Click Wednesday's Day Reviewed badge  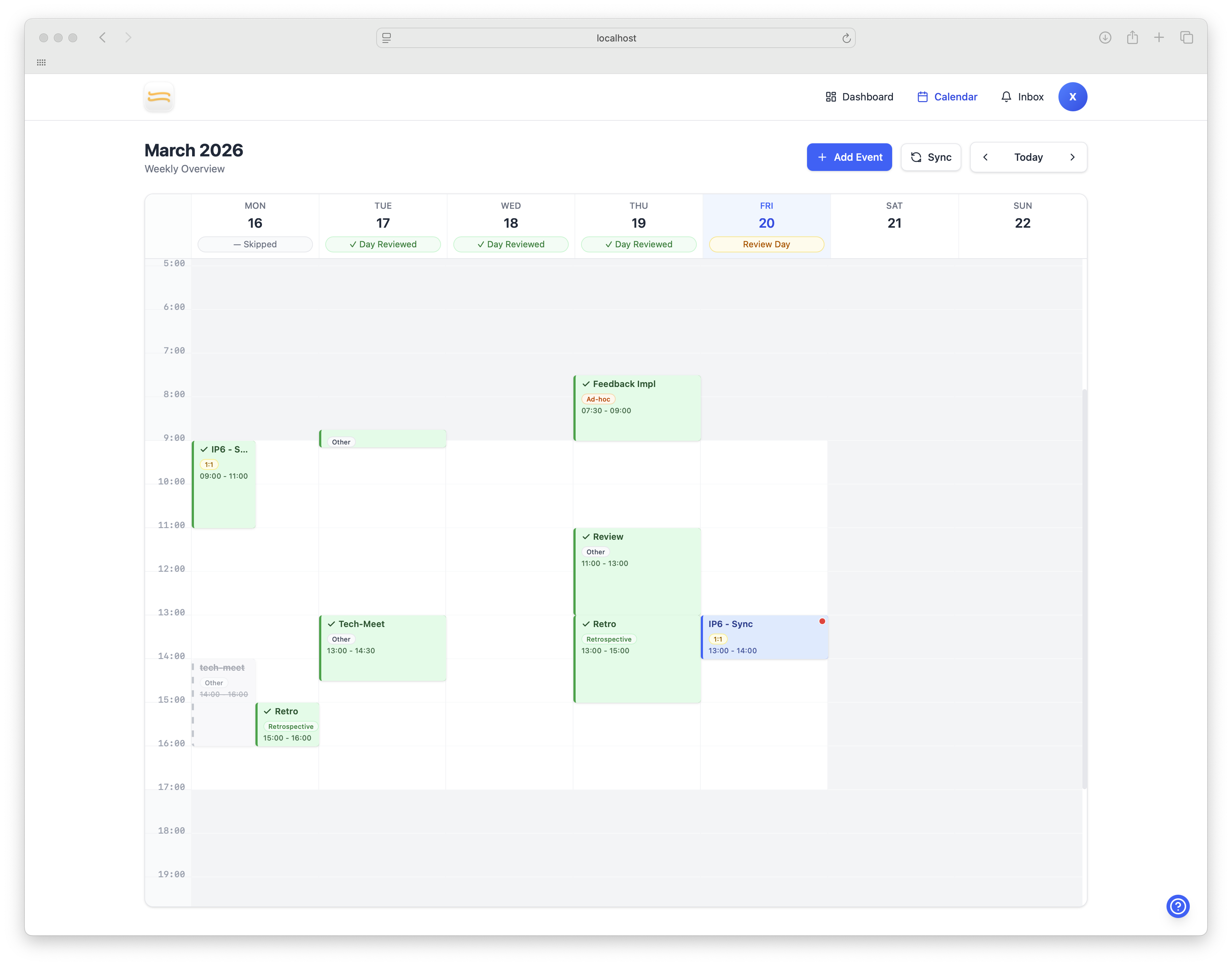(510, 244)
